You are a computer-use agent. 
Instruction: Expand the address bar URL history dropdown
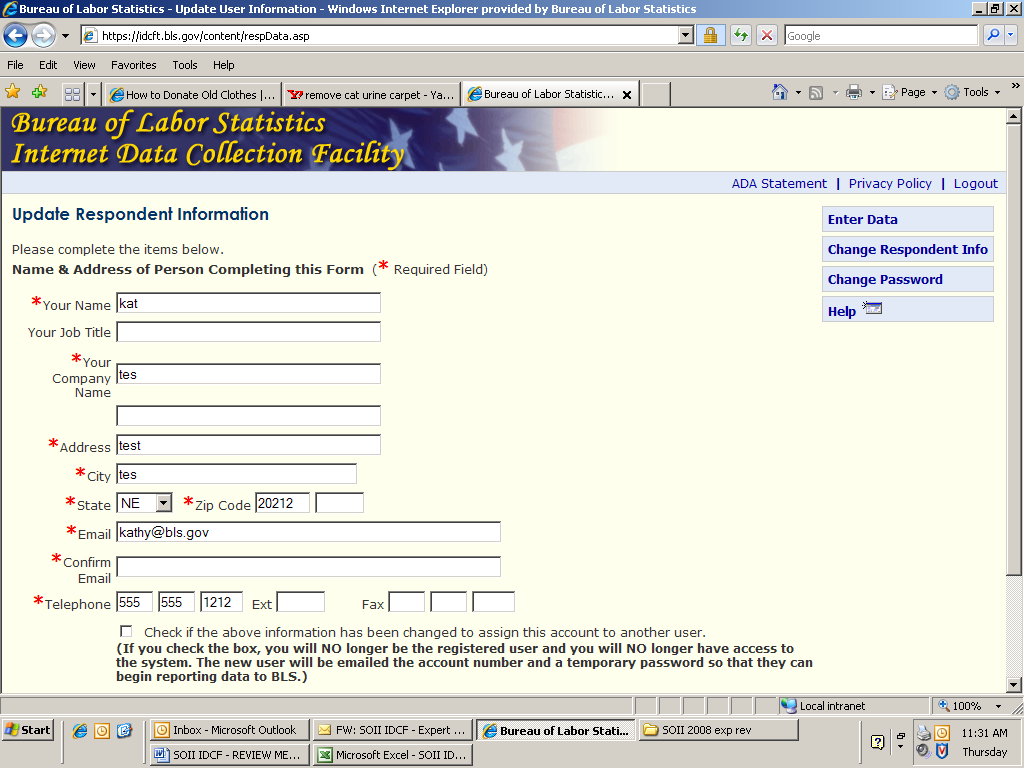pos(685,35)
